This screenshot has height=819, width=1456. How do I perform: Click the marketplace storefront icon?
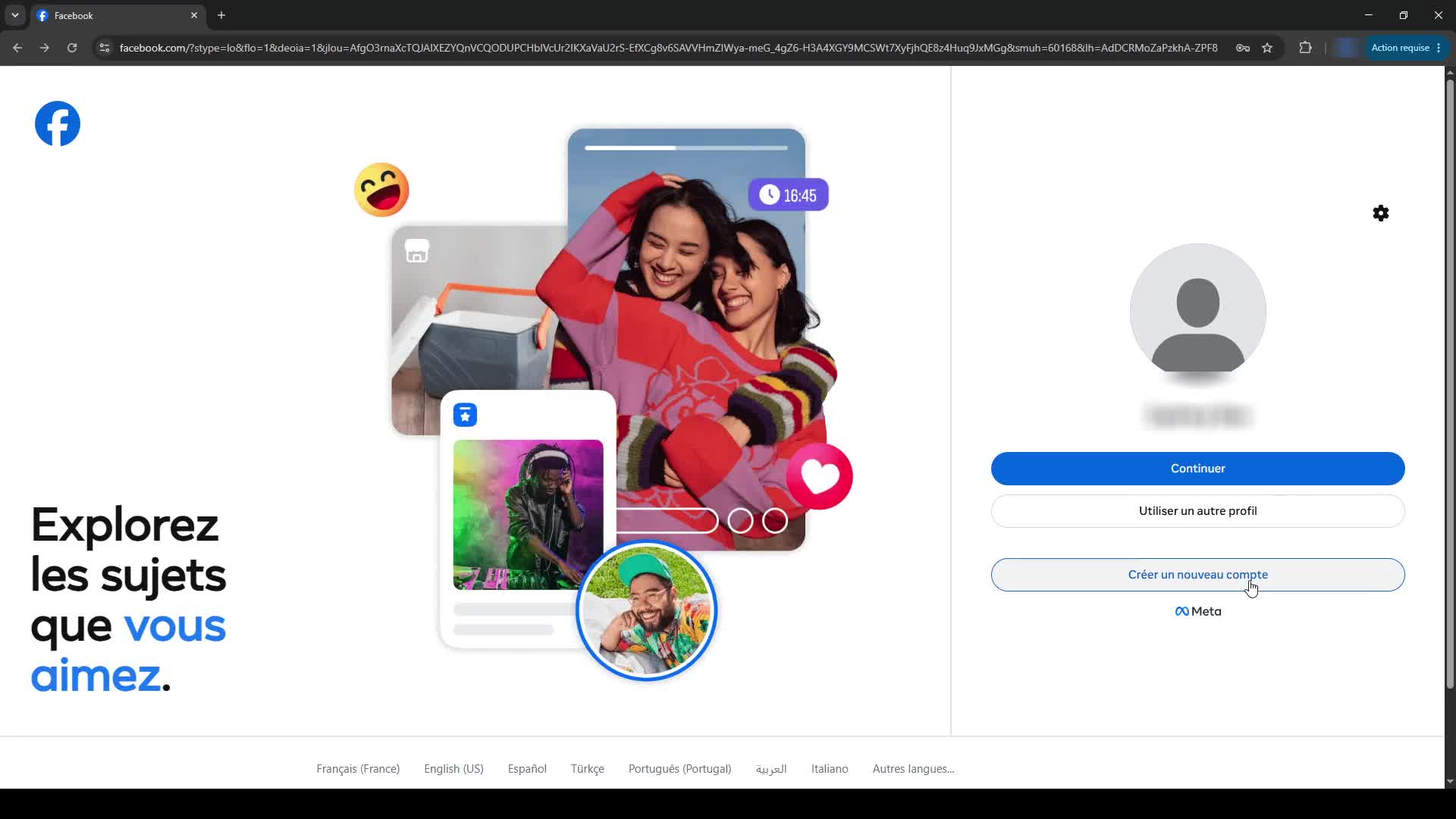point(417,251)
